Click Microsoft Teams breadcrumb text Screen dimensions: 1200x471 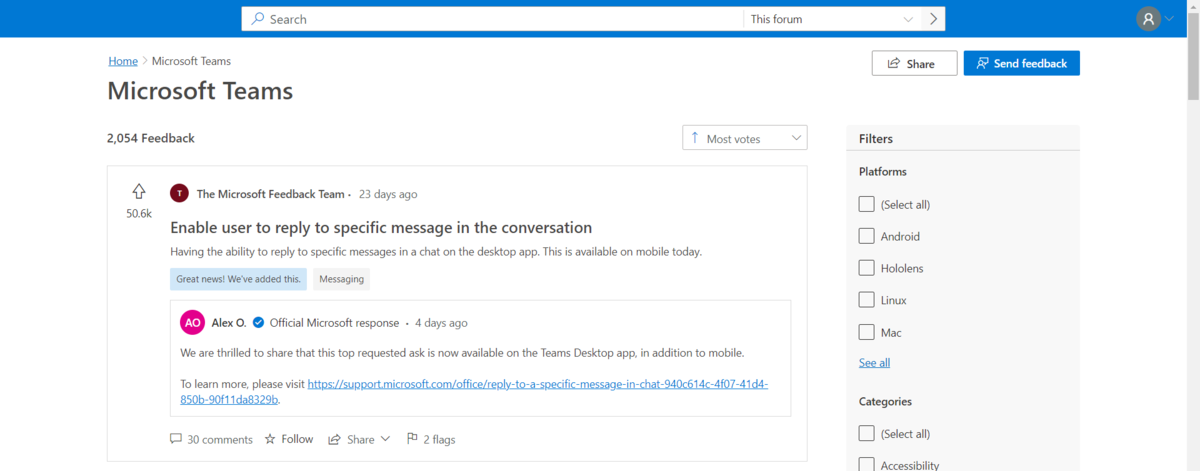191,61
